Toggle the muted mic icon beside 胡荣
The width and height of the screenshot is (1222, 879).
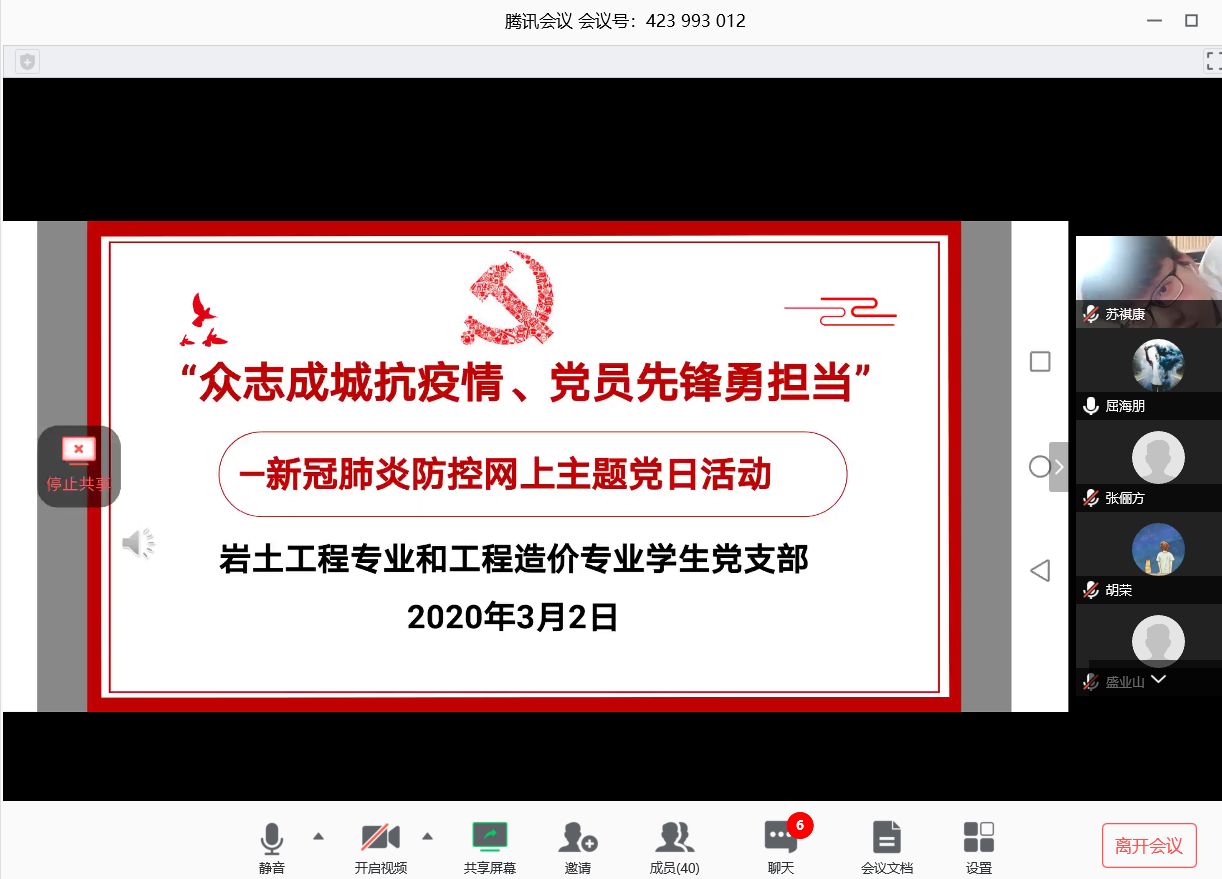coord(1091,590)
